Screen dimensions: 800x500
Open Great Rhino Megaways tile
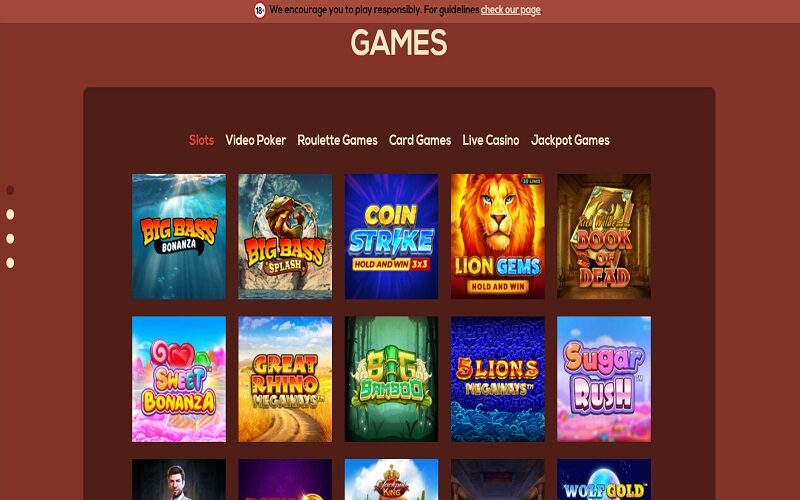click(285, 379)
